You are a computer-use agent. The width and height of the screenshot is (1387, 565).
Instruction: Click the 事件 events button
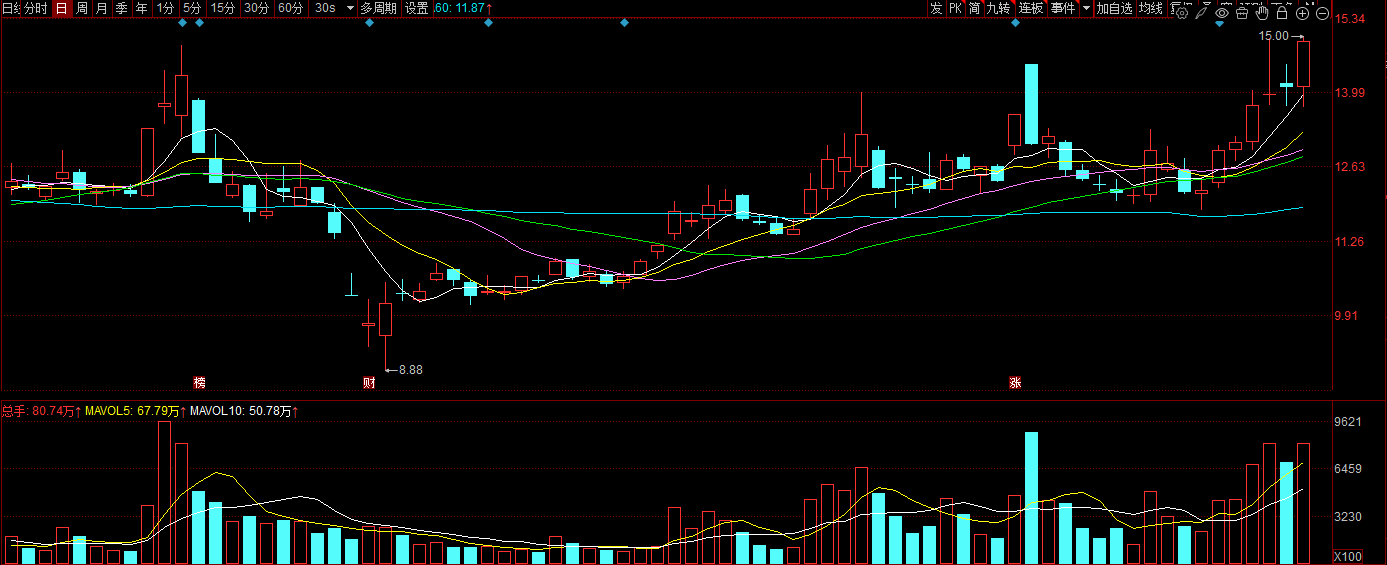click(x=1062, y=8)
